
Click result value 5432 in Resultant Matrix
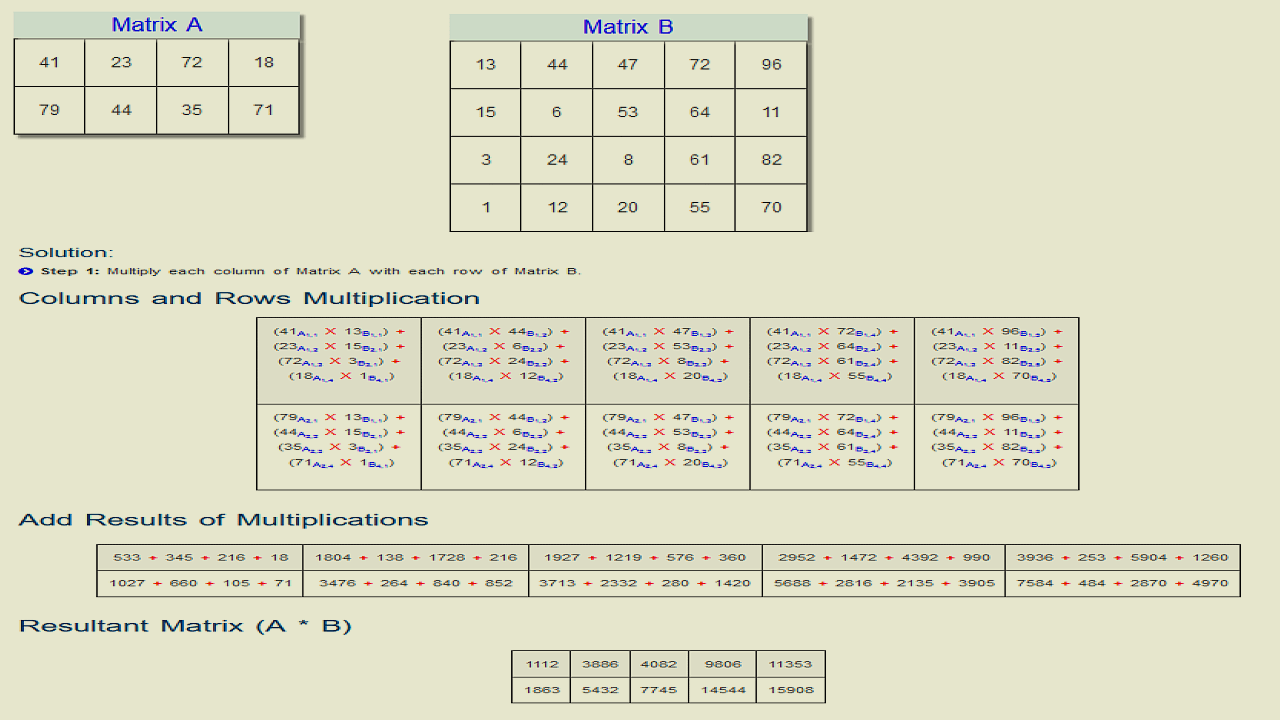click(x=600, y=690)
